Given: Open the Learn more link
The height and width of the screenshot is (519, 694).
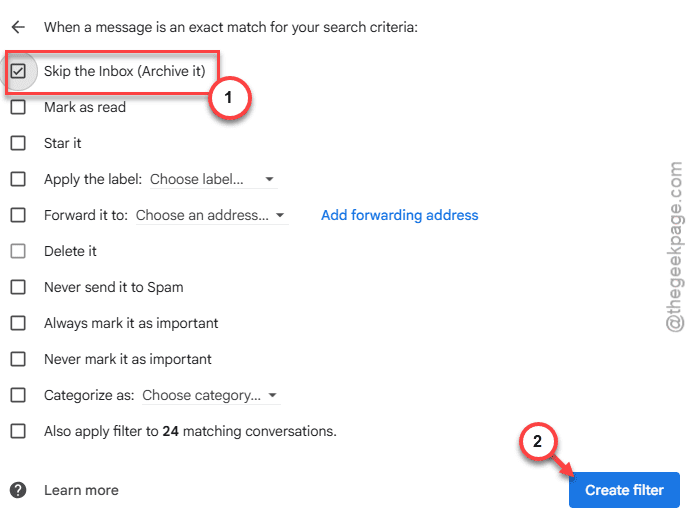Looking at the screenshot, I should (81, 490).
